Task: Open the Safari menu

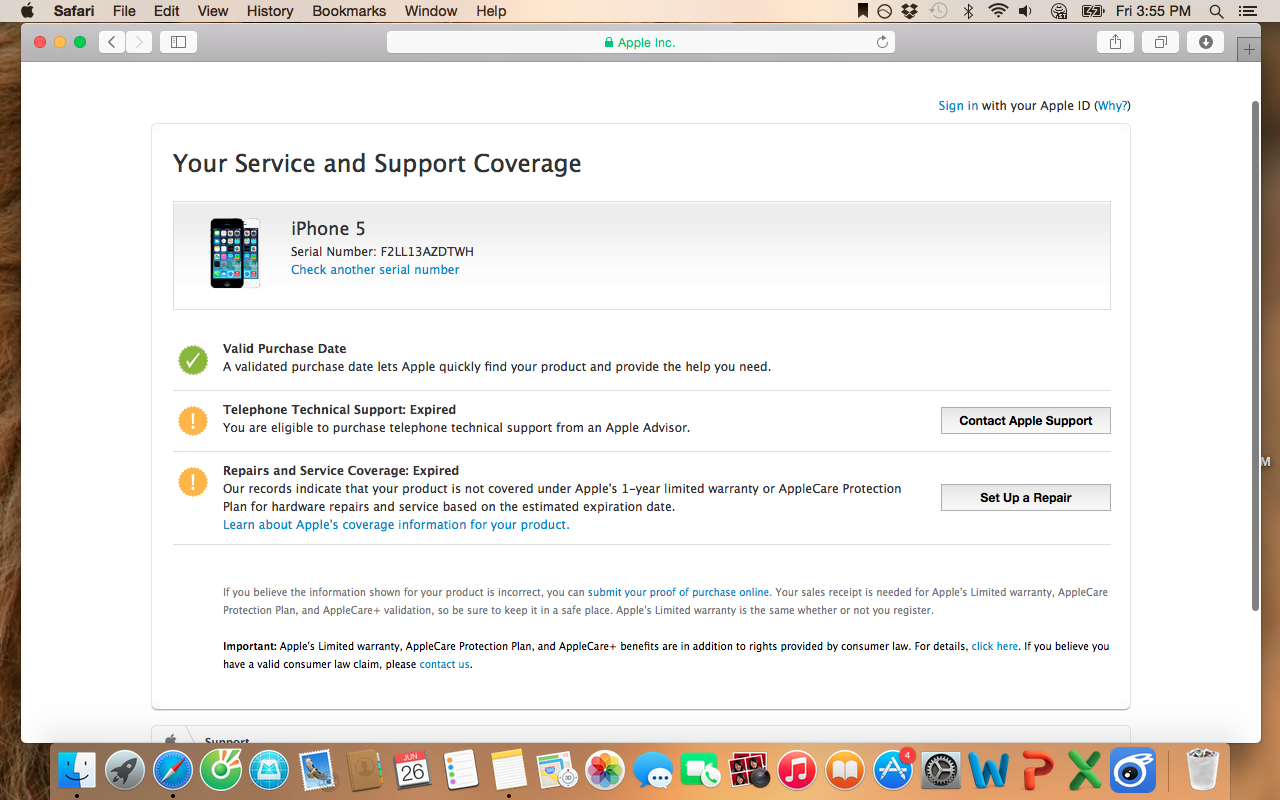Action: point(74,11)
